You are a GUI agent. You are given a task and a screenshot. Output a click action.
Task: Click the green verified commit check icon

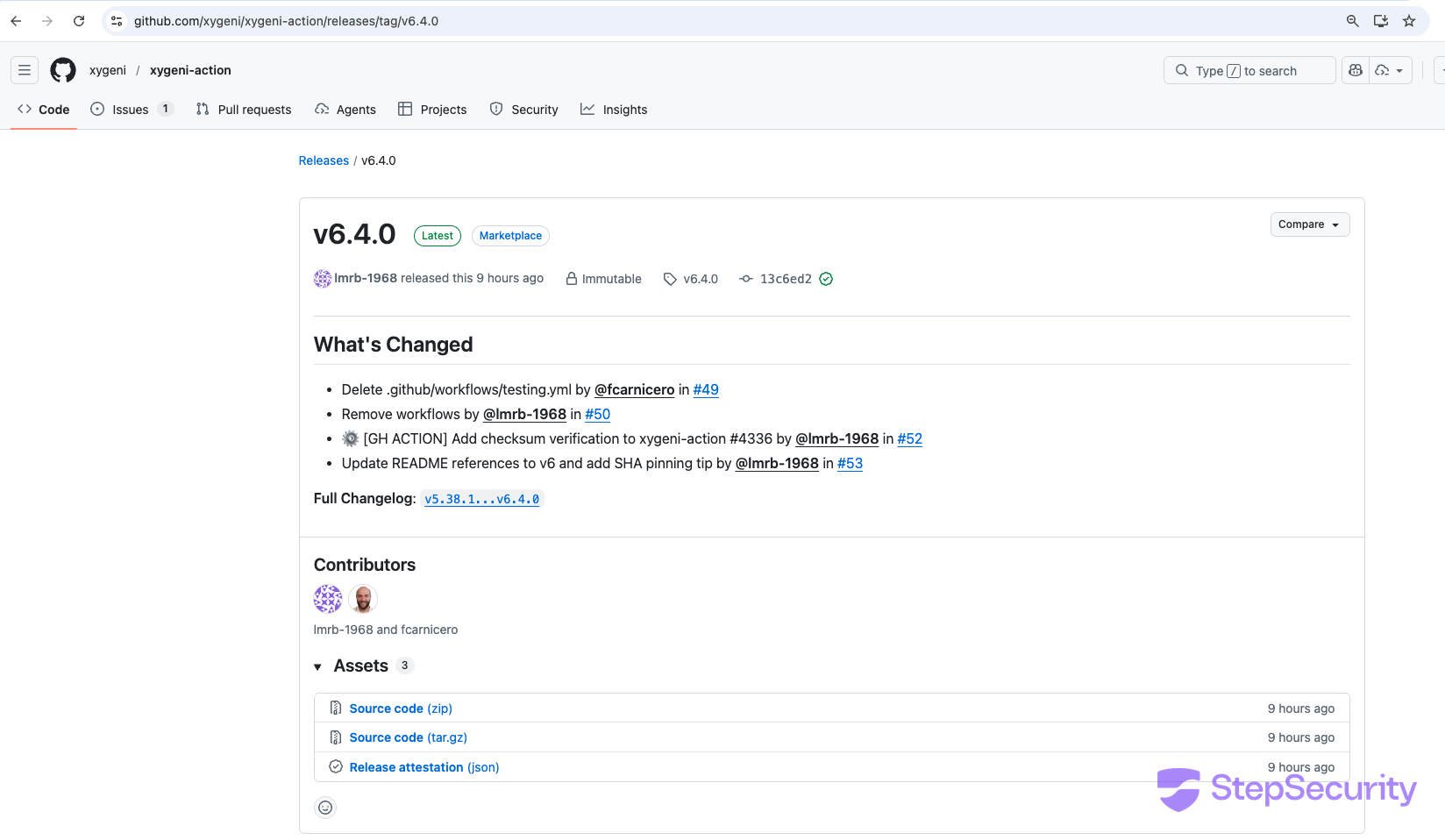tap(826, 279)
